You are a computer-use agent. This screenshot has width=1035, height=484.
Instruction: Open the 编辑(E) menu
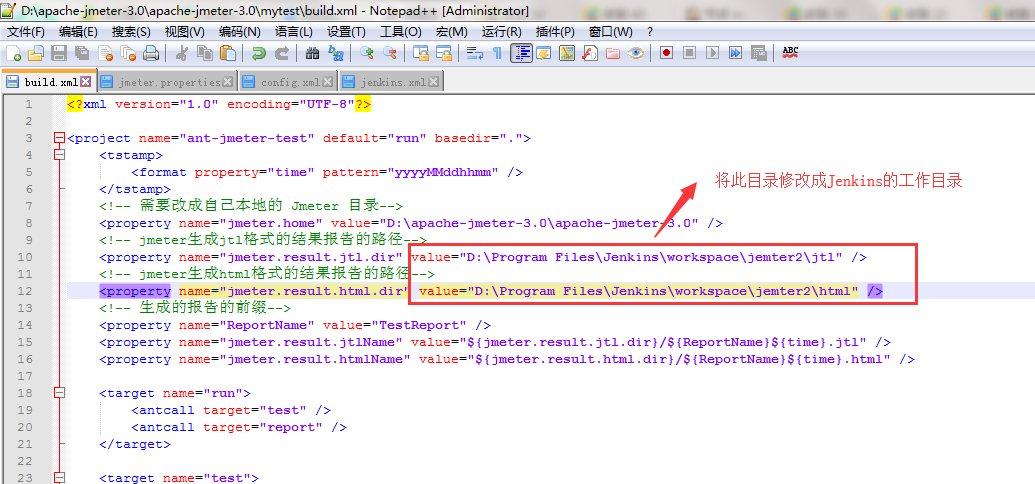click(78, 32)
